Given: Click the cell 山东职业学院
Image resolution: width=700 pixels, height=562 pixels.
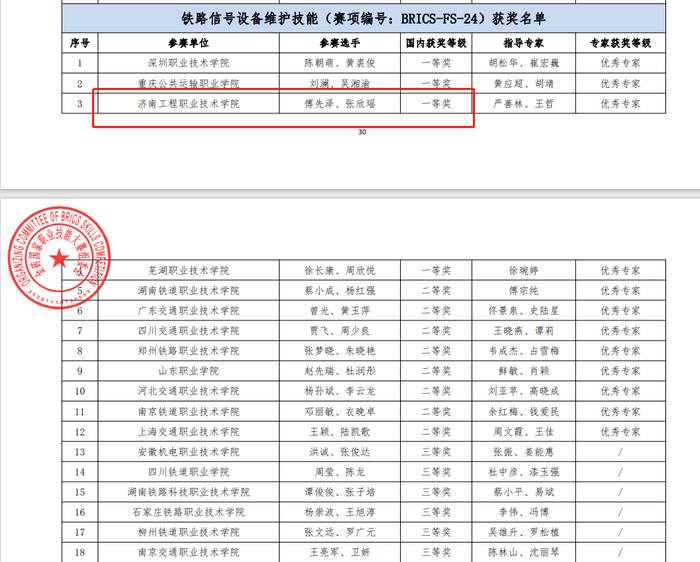Looking at the screenshot, I should click(188, 371).
